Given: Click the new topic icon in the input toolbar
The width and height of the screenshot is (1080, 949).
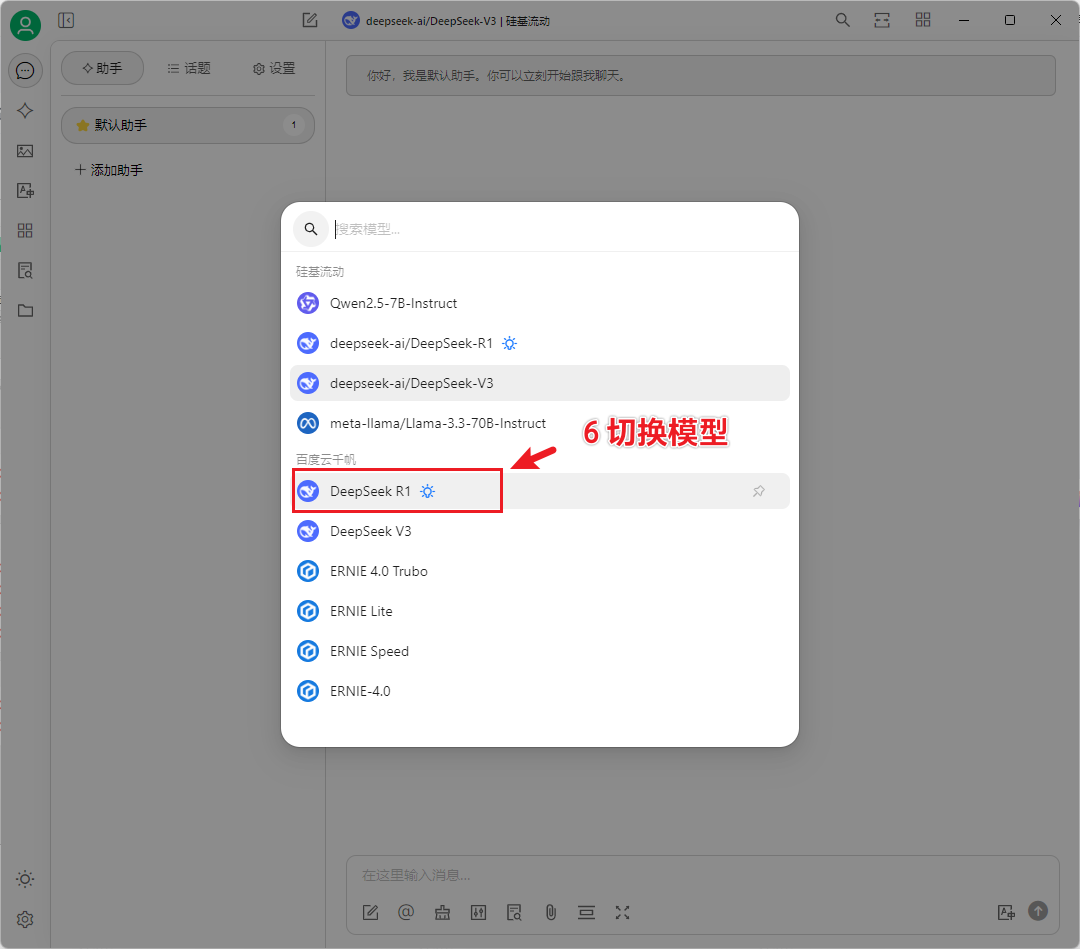Looking at the screenshot, I should tap(371, 912).
